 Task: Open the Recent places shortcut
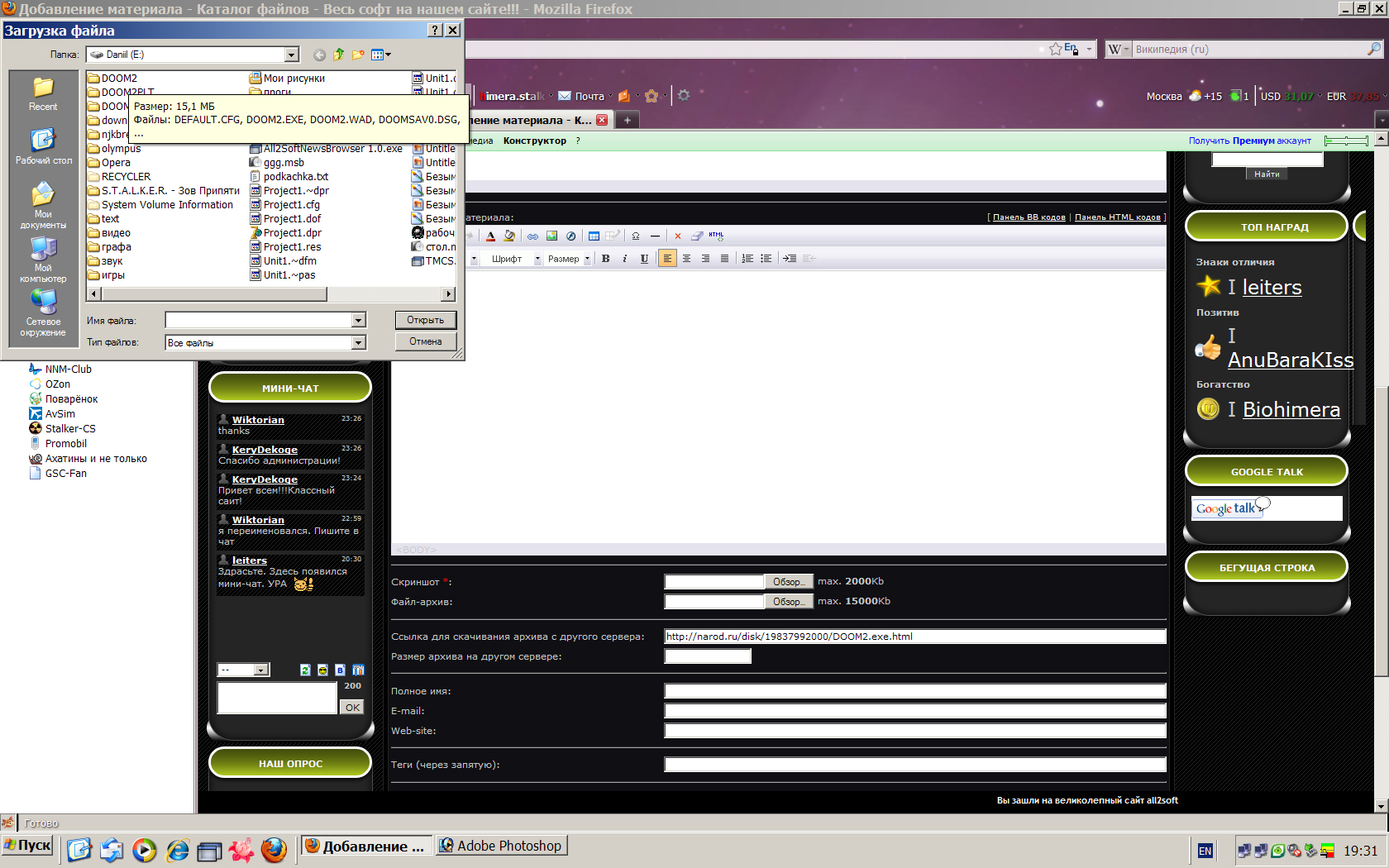pos(43,93)
